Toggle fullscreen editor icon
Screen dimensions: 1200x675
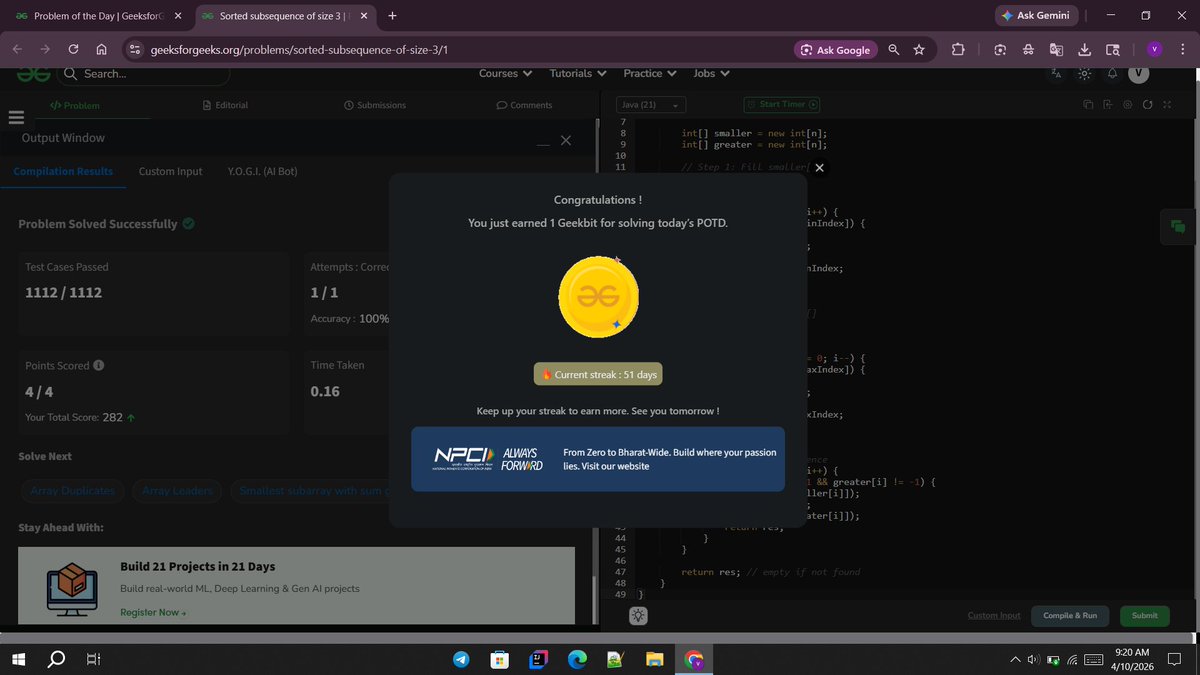[1167, 105]
